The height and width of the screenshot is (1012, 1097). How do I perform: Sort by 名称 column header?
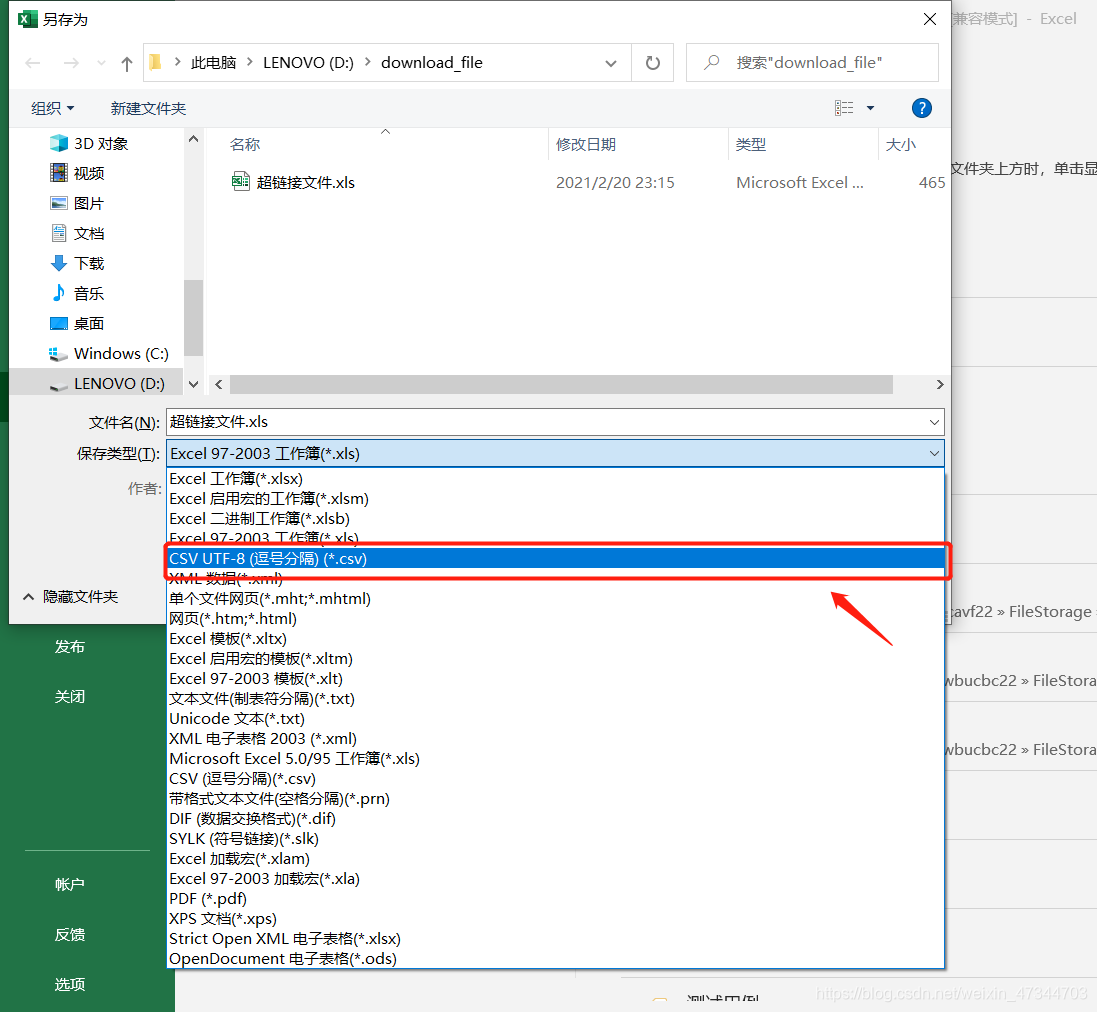(245, 144)
